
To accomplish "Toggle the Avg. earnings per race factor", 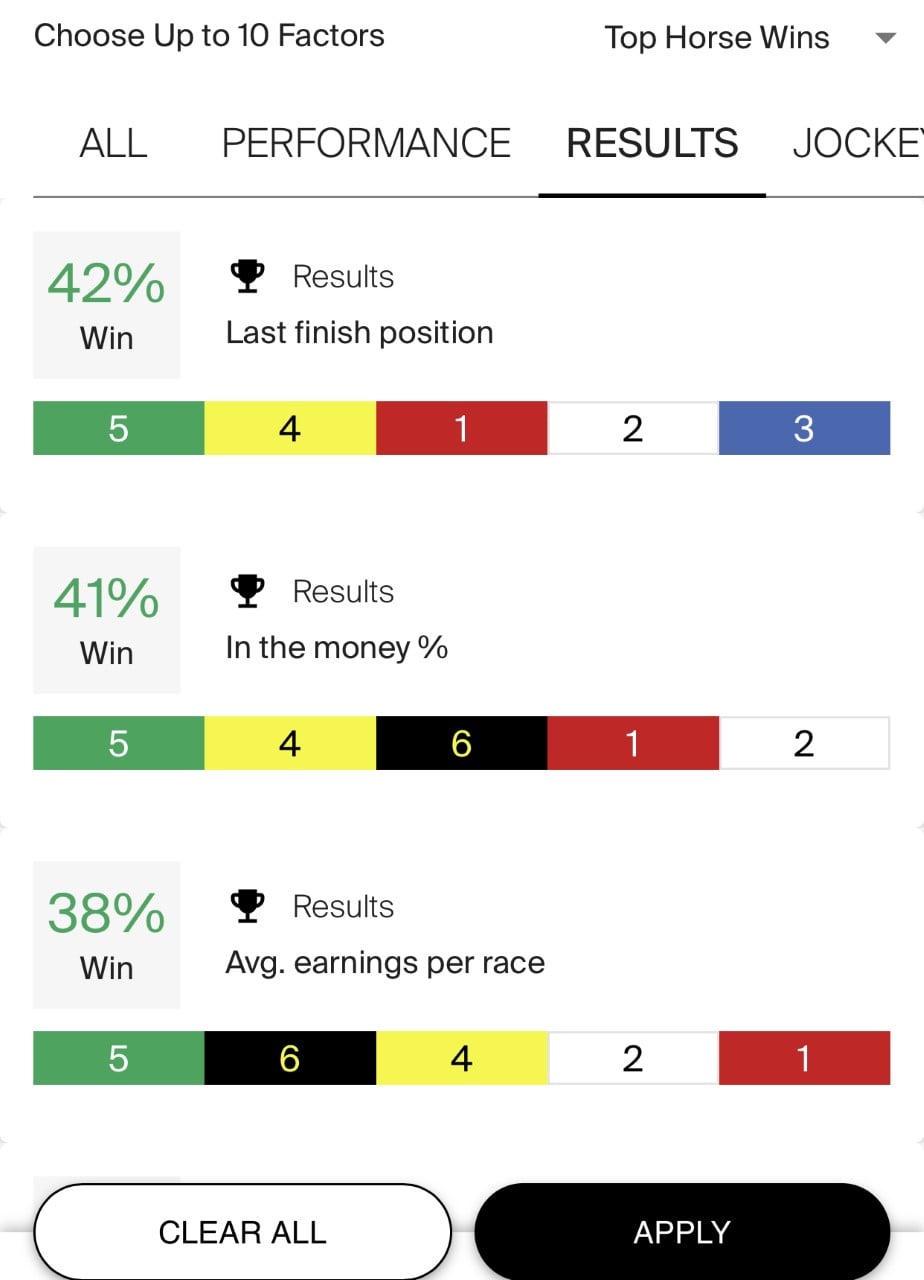I will pyautogui.click(x=384, y=962).
